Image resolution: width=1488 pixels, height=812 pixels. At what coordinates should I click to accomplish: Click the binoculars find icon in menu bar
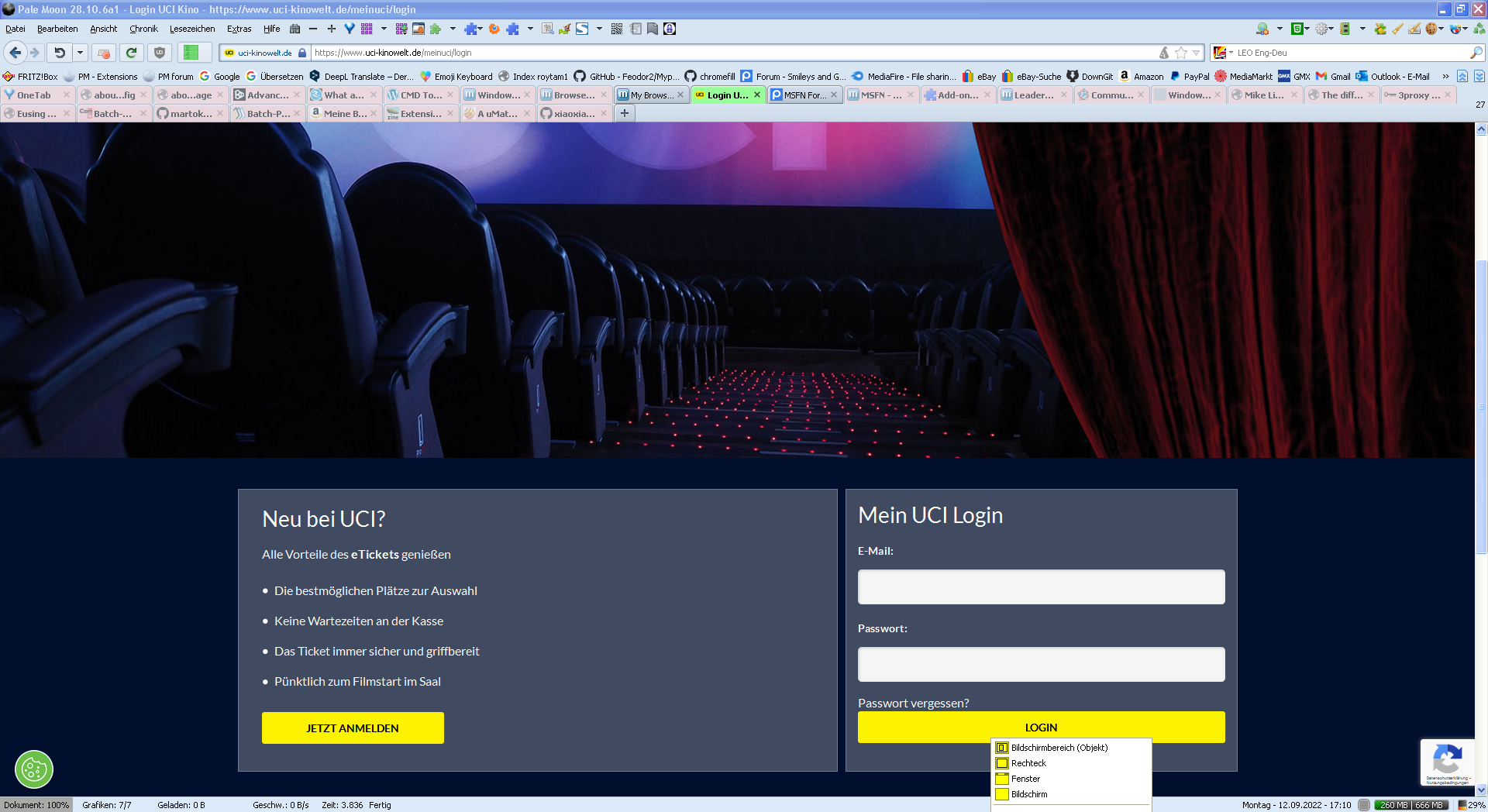point(294,29)
